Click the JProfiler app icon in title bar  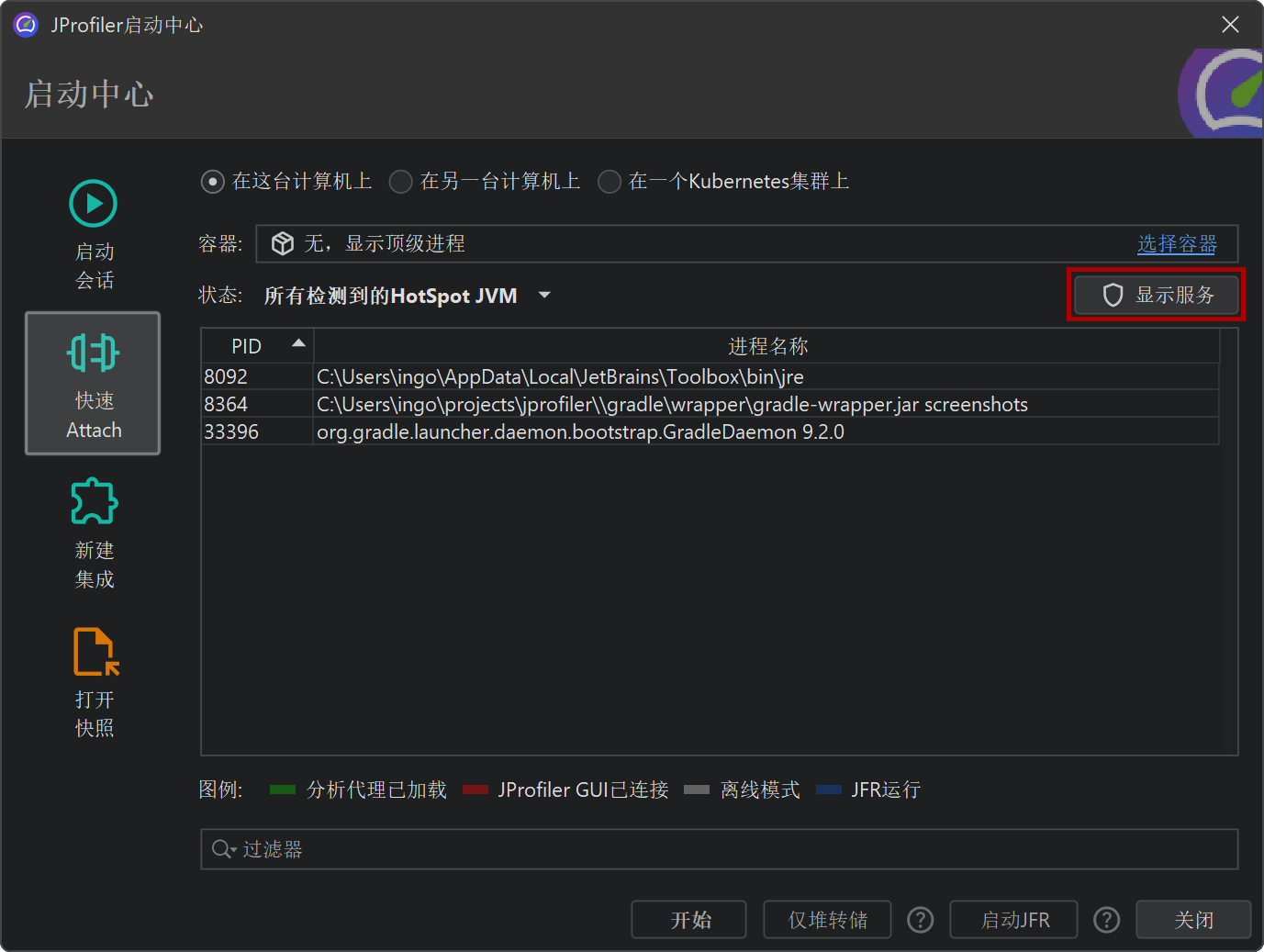click(x=26, y=25)
